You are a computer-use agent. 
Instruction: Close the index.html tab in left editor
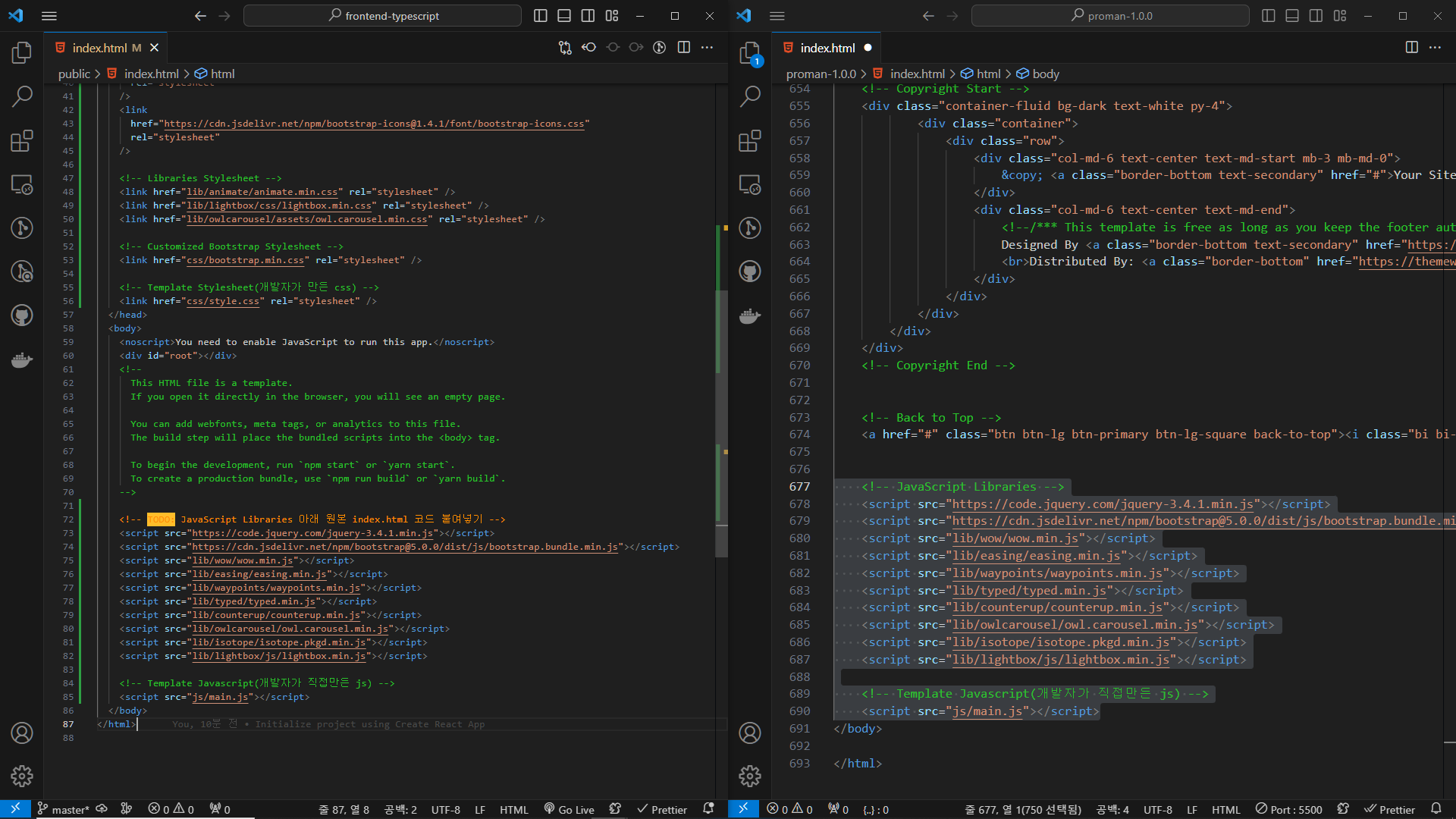pyautogui.click(x=154, y=48)
